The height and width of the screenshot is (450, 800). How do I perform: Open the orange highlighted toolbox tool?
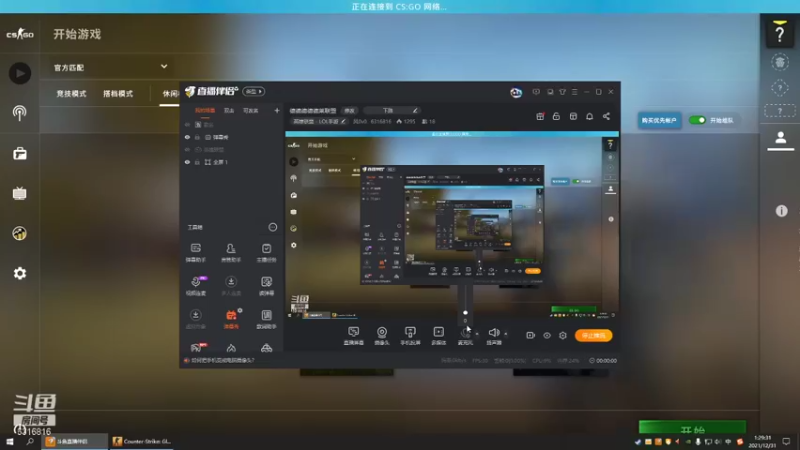pyautogui.click(x=231, y=319)
